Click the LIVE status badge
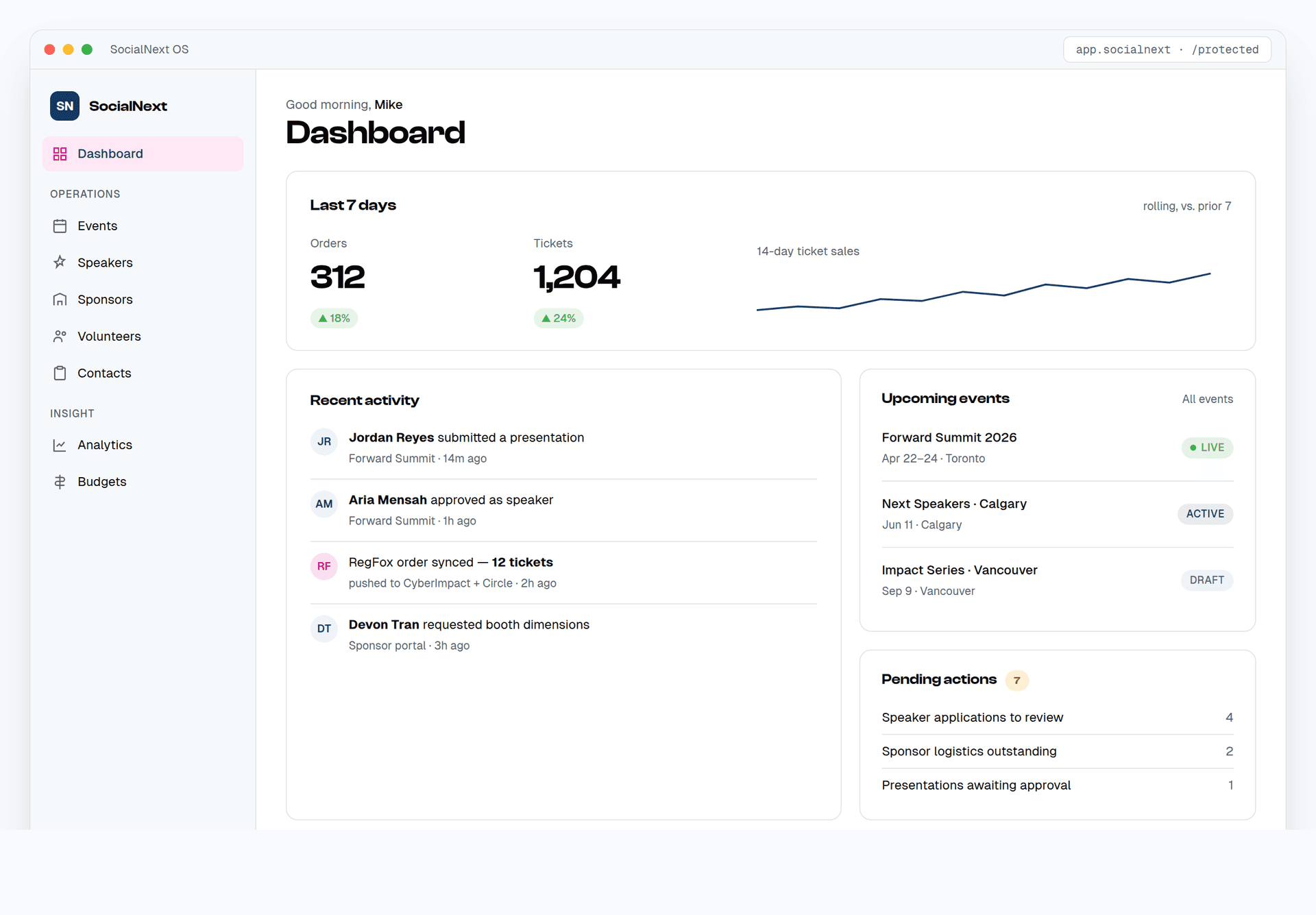This screenshot has width=1316, height=915. (1207, 448)
